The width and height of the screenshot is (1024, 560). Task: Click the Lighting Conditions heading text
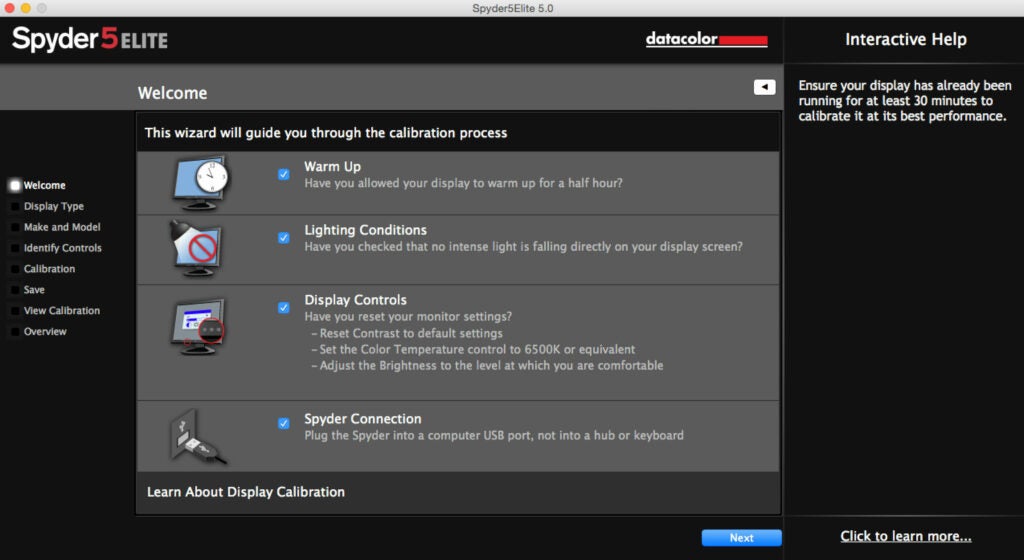pos(365,230)
